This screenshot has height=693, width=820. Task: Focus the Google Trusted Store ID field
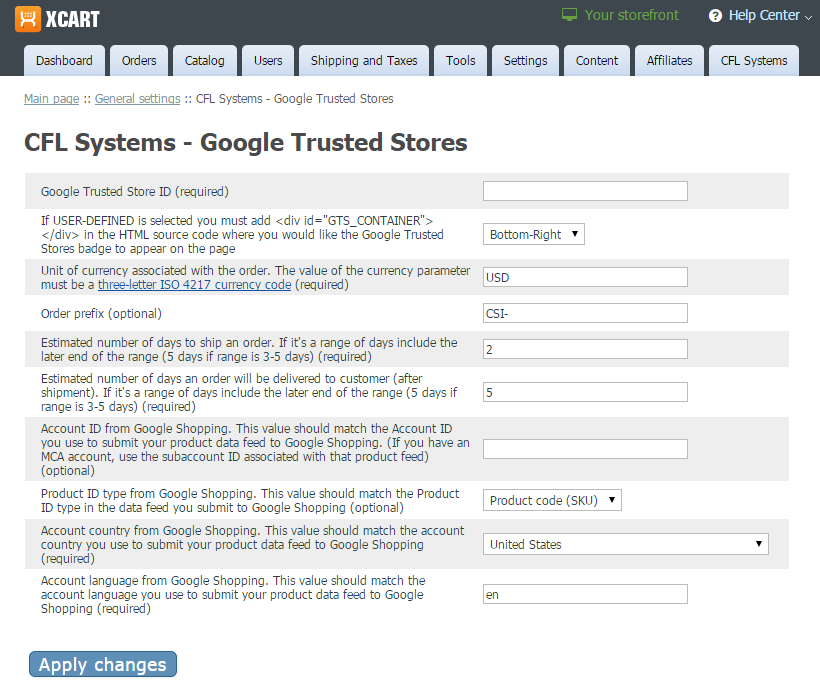[x=585, y=191]
